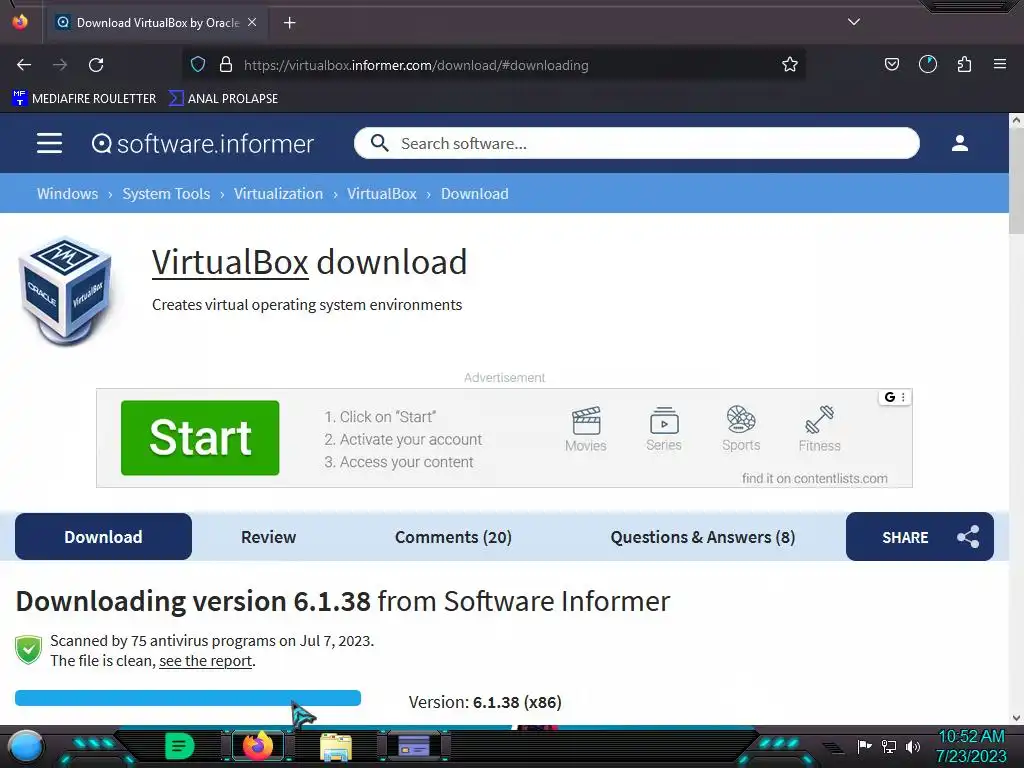This screenshot has height=768, width=1024.
Task: Open the tracking protection shield icon
Action: pos(198,65)
